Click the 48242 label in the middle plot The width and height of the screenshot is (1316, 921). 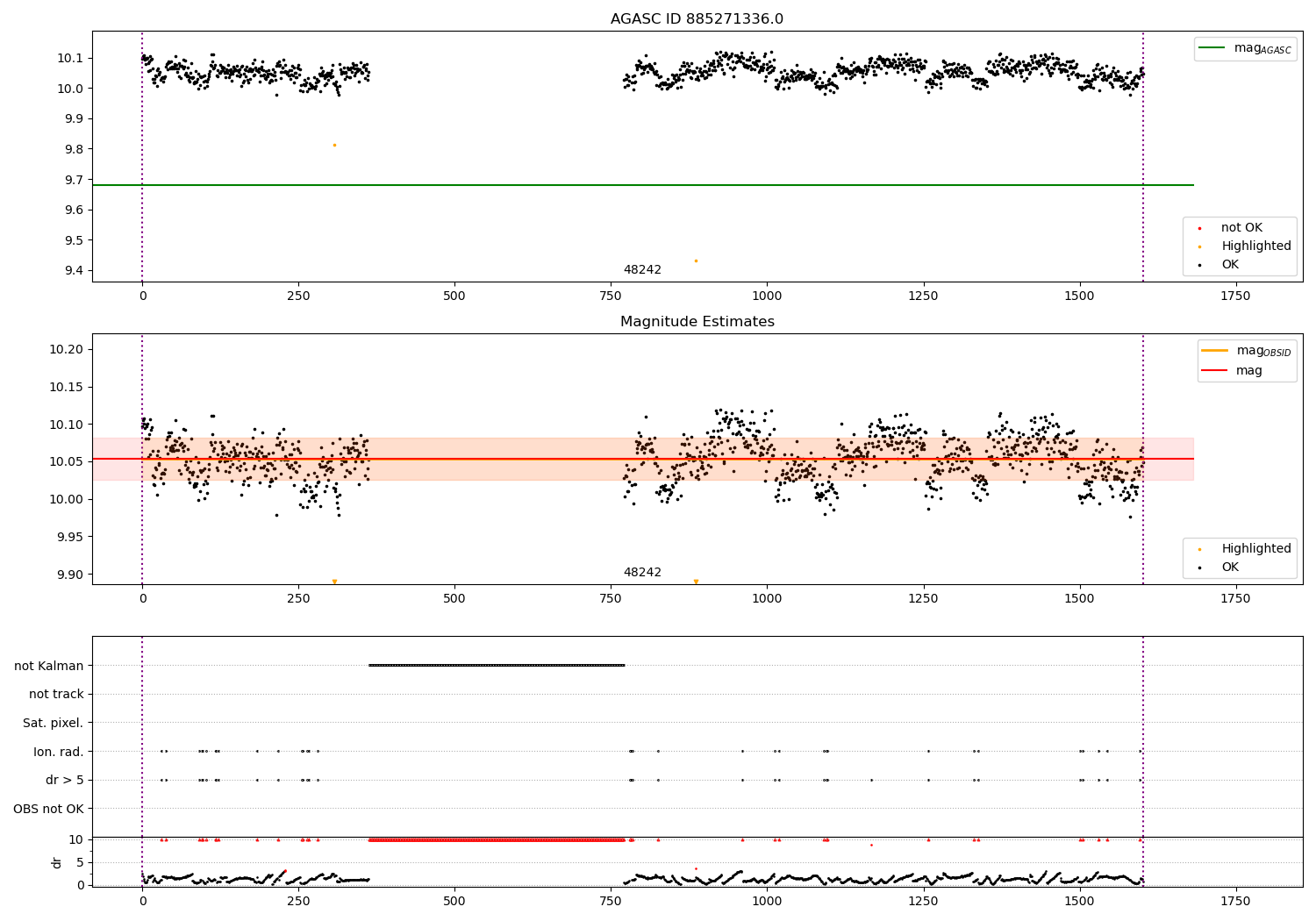[x=642, y=573]
